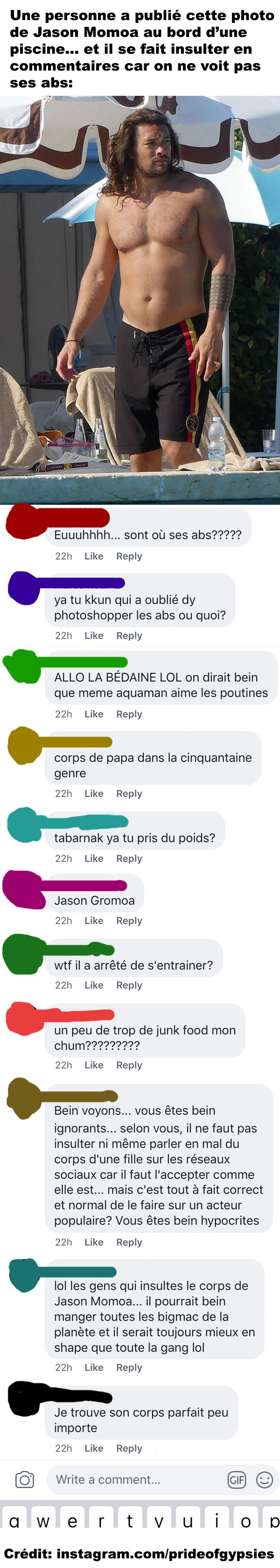
Task: Open 22h timestamp under 'wtf il a arrêté' comment
Action: click(x=63, y=985)
